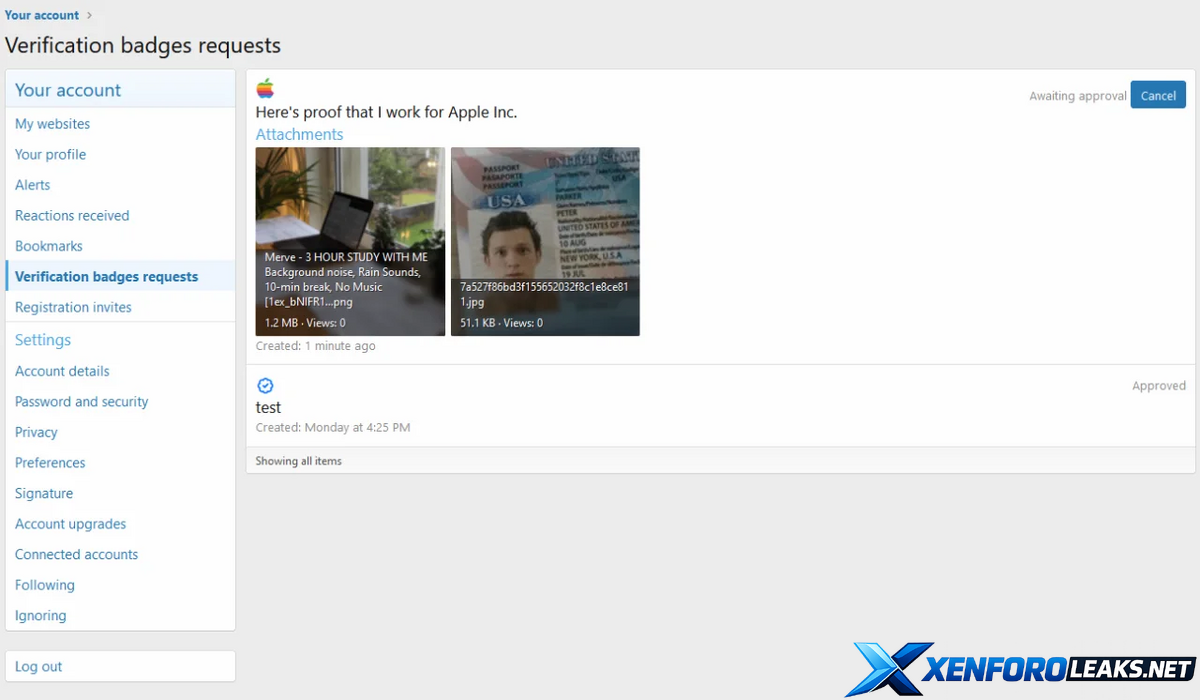
Task: Click the Attachments heading link
Action: pos(299,134)
